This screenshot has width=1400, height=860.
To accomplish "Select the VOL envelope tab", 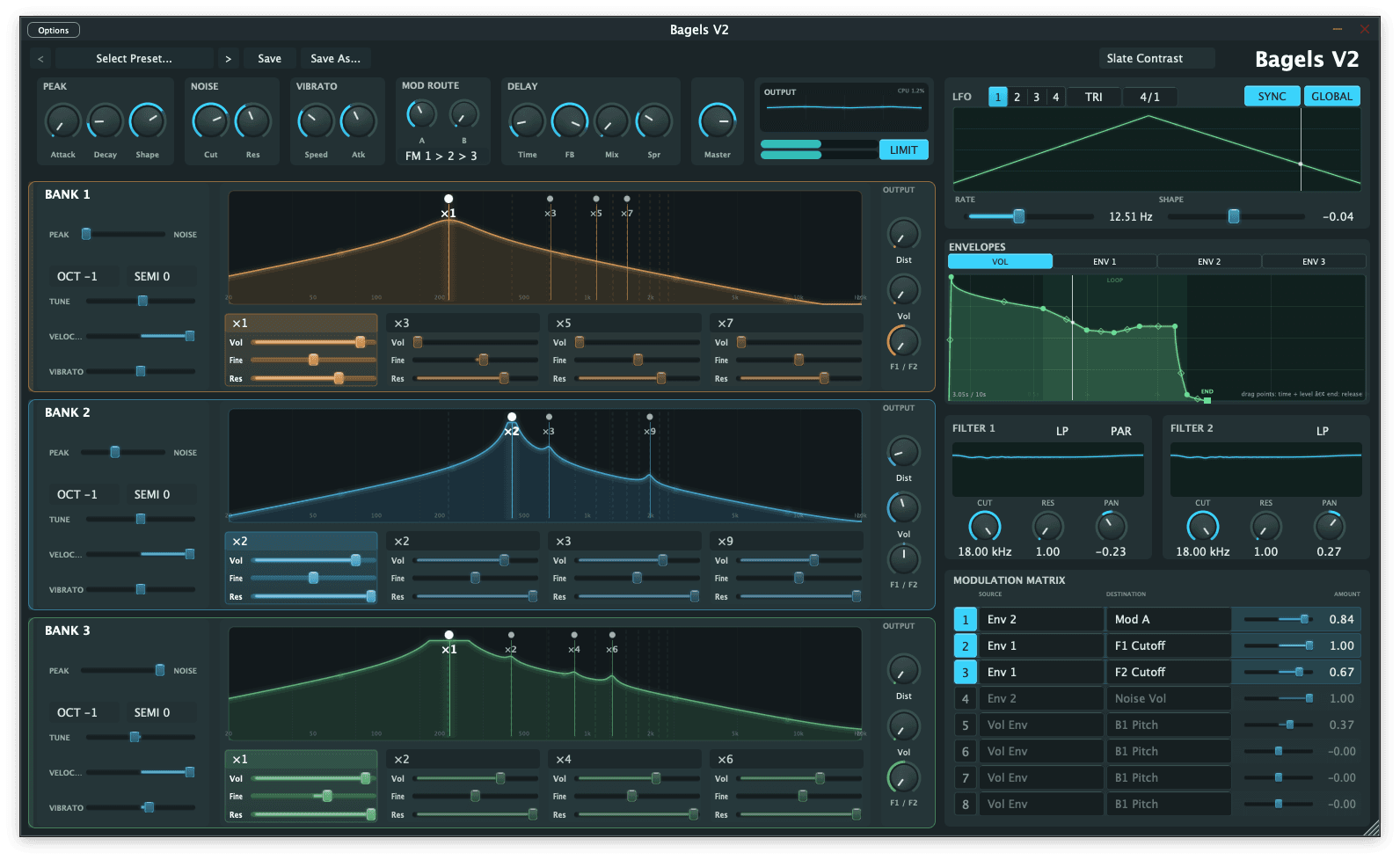I will [1000, 262].
